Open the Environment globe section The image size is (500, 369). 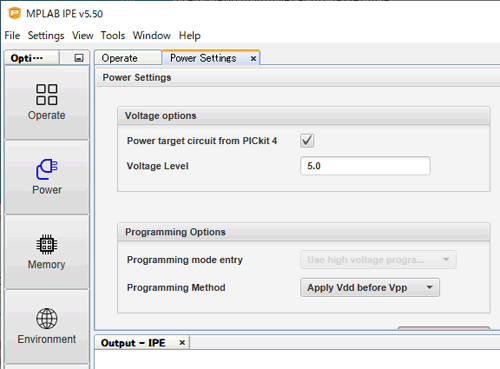pos(47,326)
